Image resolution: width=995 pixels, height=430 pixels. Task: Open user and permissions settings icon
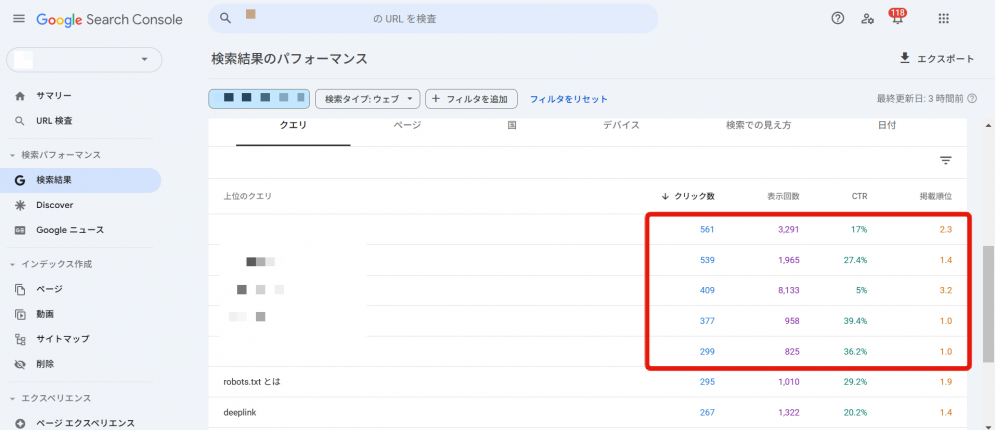point(867,18)
